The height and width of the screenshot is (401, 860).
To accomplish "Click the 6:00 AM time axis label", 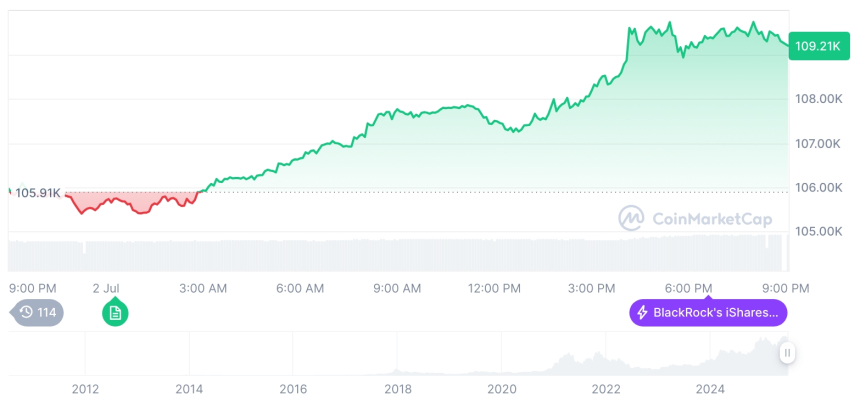I will pyautogui.click(x=300, y=288).
